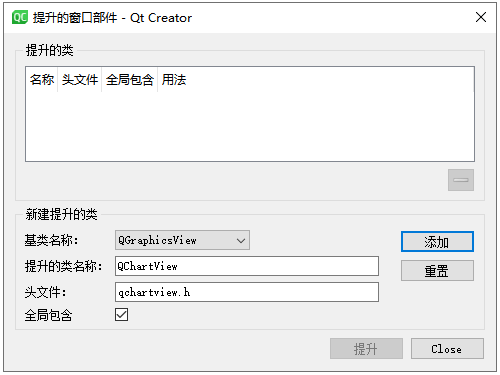Click the 用法 column header

[x=174, y=80]
